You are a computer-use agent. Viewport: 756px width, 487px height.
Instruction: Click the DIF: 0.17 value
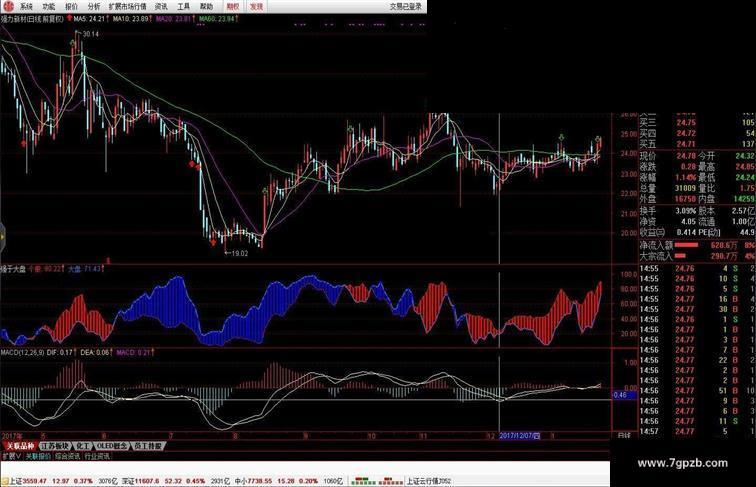click(x=61, y=352)
